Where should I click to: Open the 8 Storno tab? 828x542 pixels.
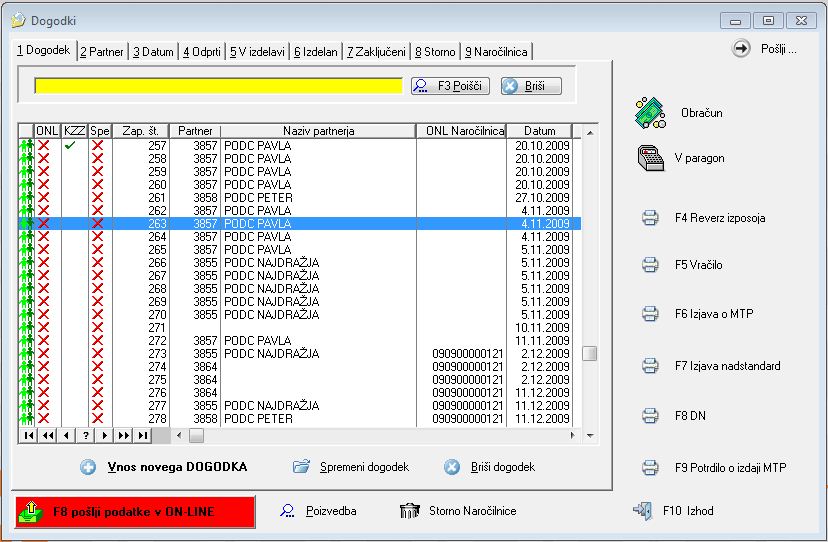(x=435, y=52)
